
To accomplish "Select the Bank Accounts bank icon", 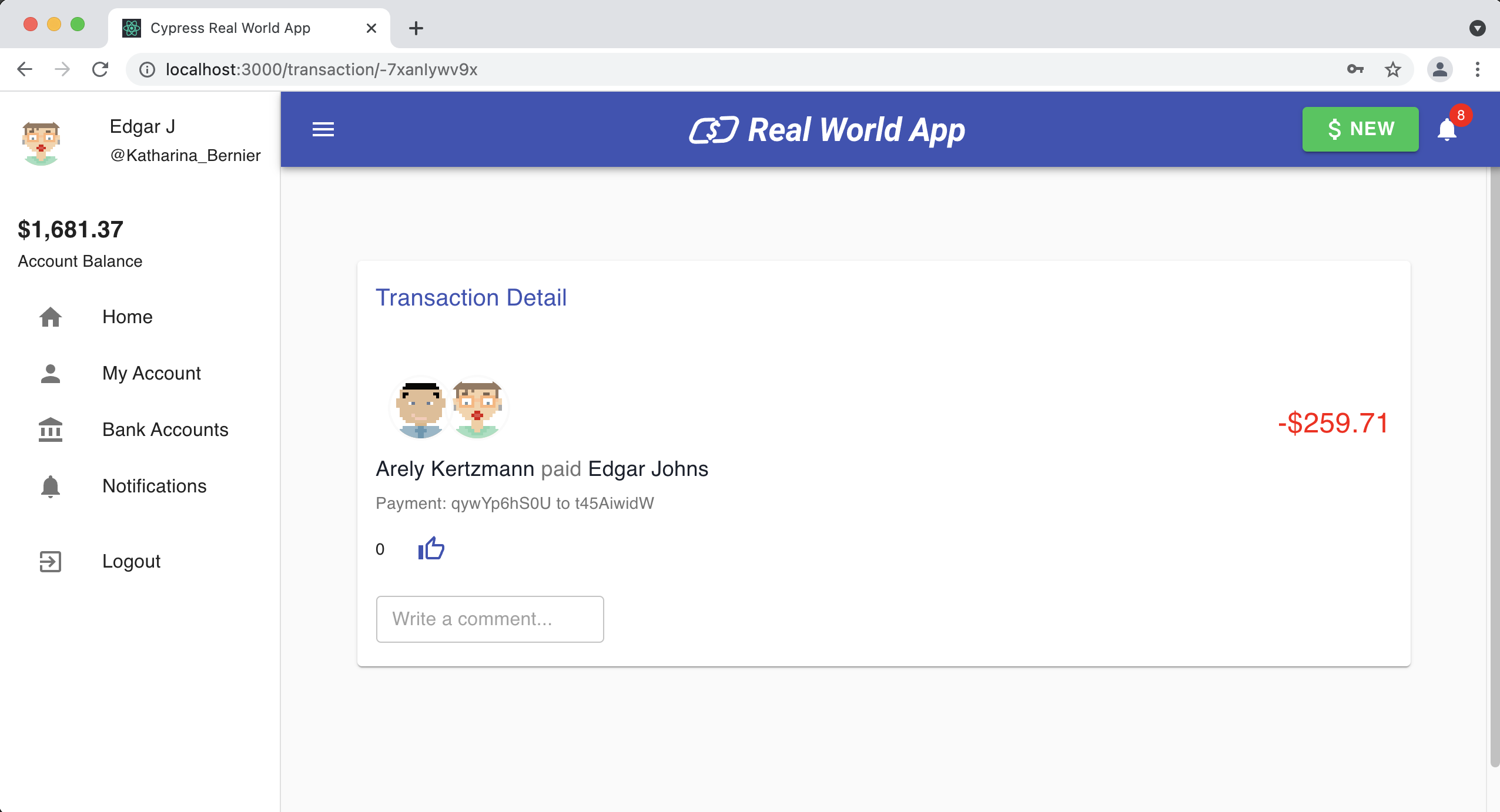I will [51, 430].
